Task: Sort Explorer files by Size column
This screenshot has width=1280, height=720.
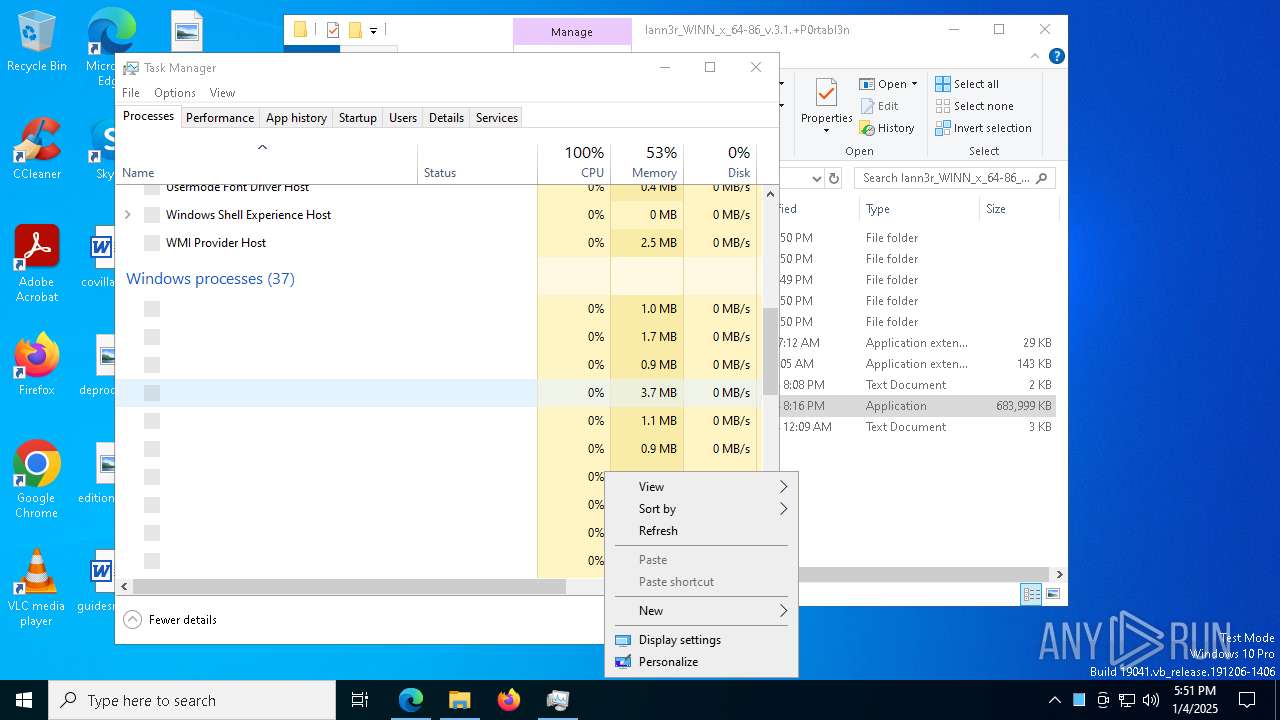Action: click(1017, 209)
